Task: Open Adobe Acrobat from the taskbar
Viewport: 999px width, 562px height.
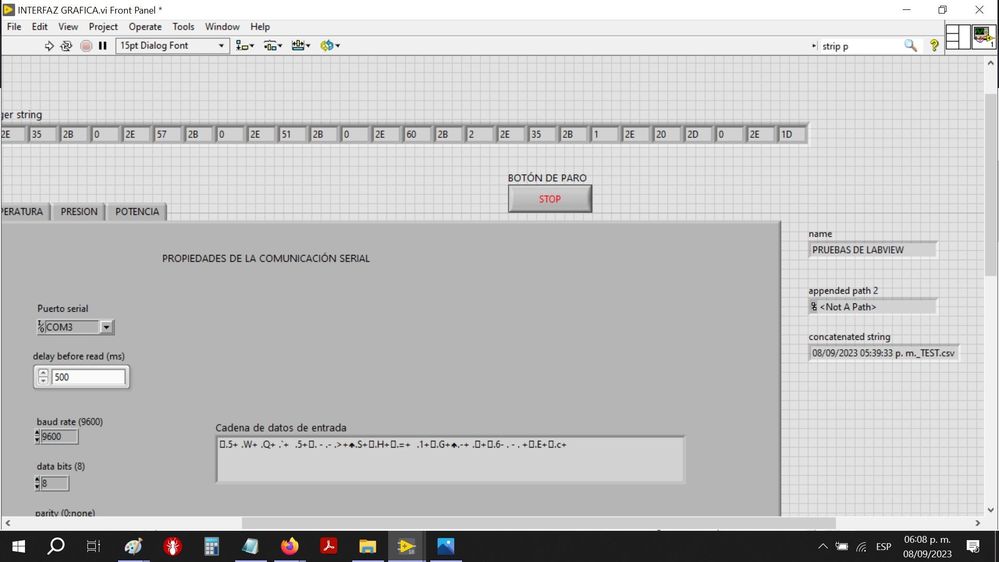Action: coord(329,546)
